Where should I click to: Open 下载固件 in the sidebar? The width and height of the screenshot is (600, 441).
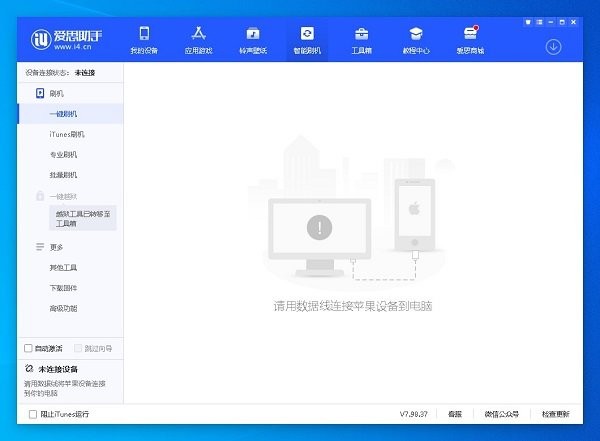tap(63, 288)
